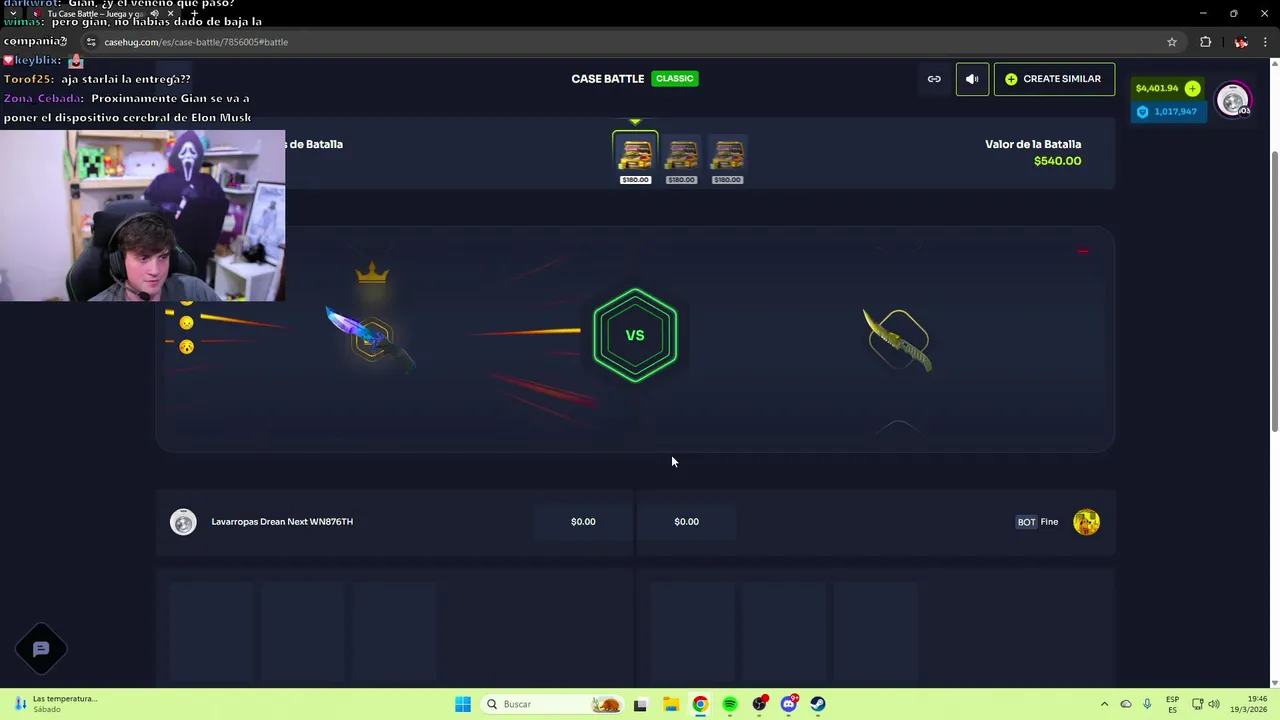
Task: Switch to Chrome in the taskbar
Action: click(700, 704)
